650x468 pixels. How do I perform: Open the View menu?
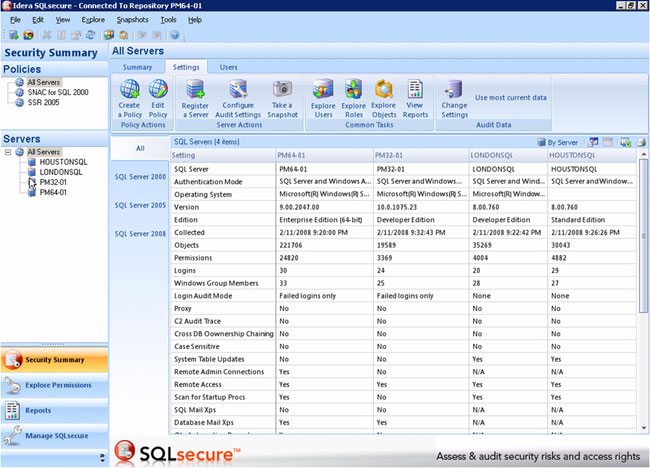[63, 20]
